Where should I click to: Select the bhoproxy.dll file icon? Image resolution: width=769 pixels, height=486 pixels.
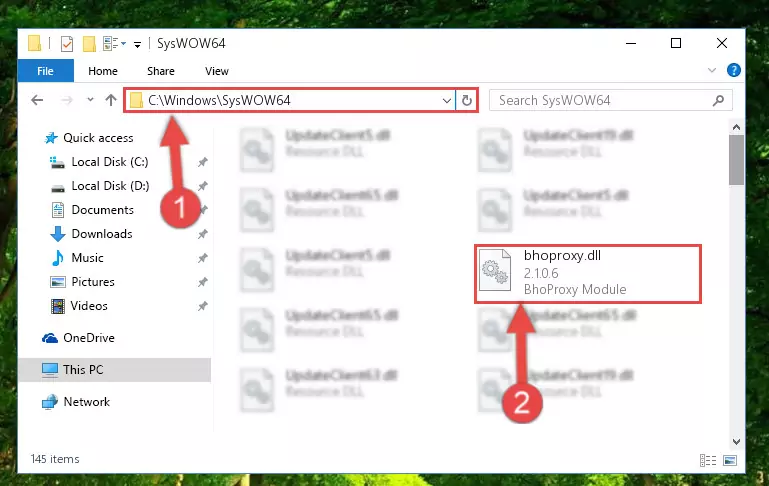point(494,270)
